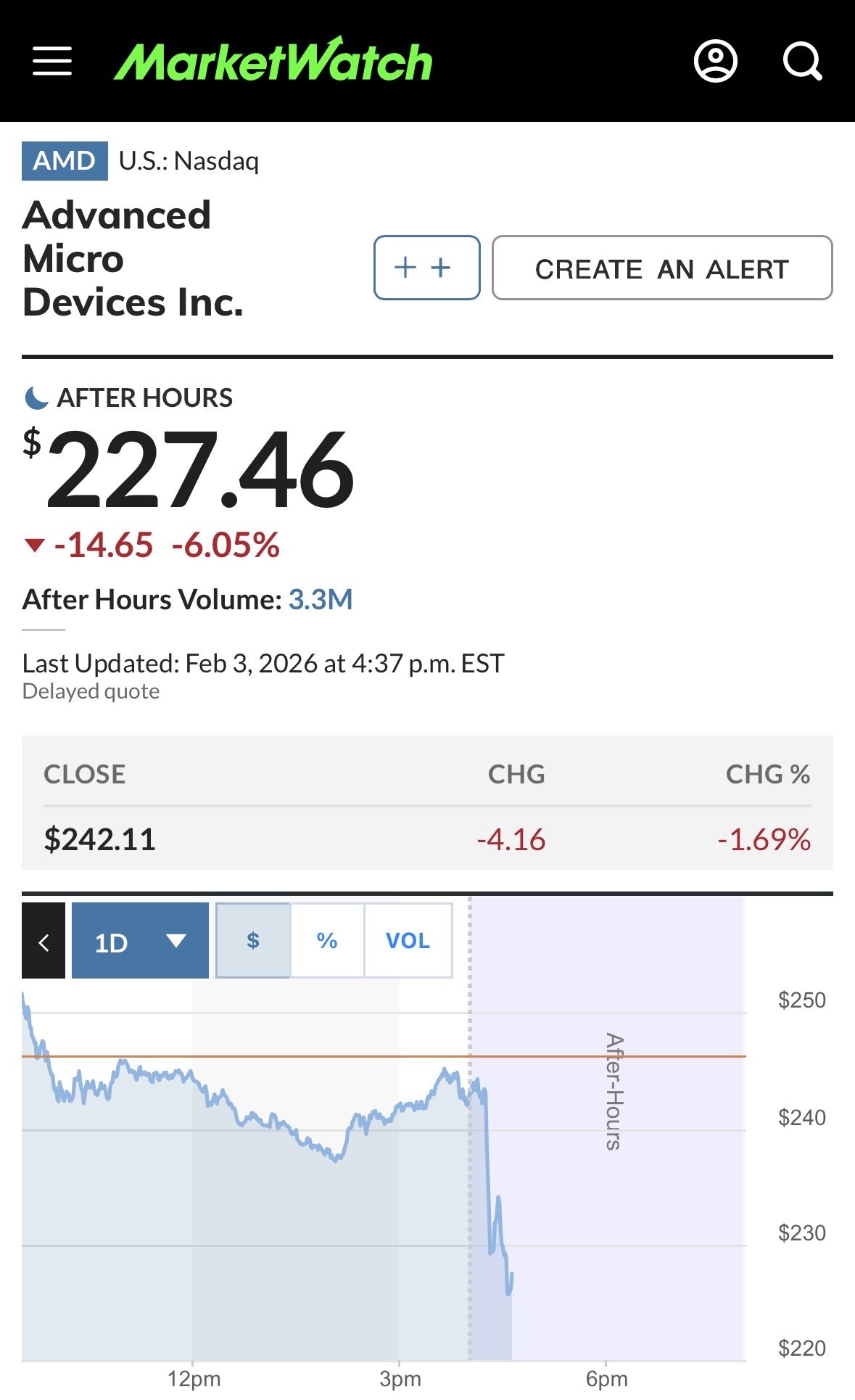The image size is (855, 1400).
Task: Click the 3pm marker on chart axis
Action: coord(400,1378)
